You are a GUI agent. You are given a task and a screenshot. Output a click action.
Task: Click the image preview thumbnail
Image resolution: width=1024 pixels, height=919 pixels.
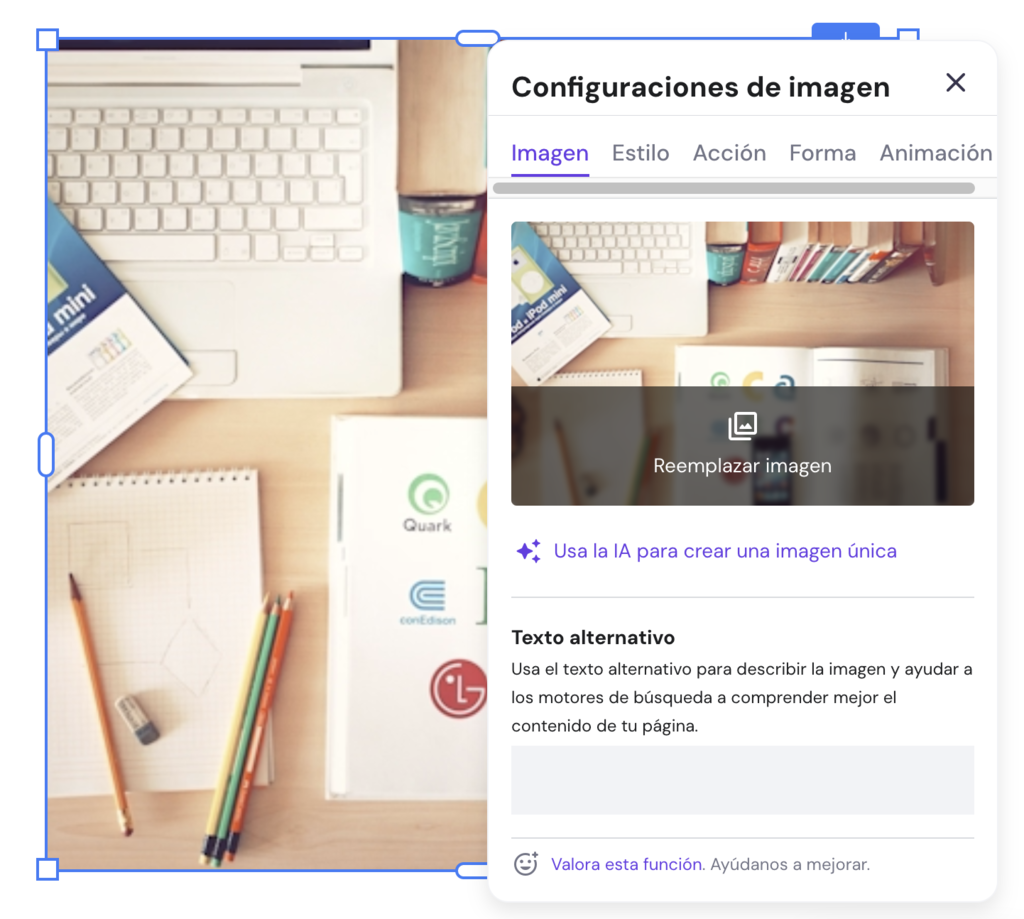(742, 300)
